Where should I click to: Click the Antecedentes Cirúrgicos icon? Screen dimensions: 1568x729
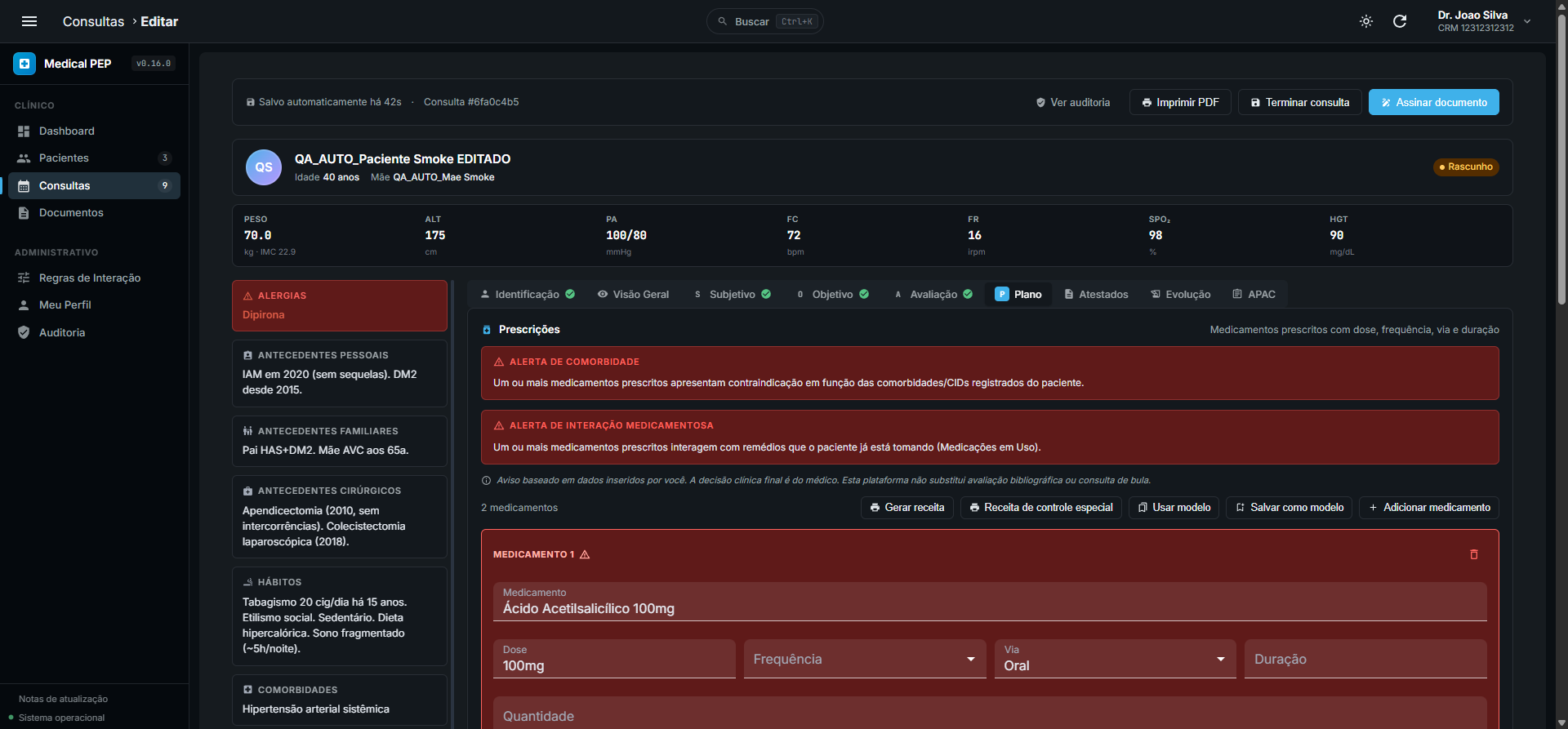[247, 491]
